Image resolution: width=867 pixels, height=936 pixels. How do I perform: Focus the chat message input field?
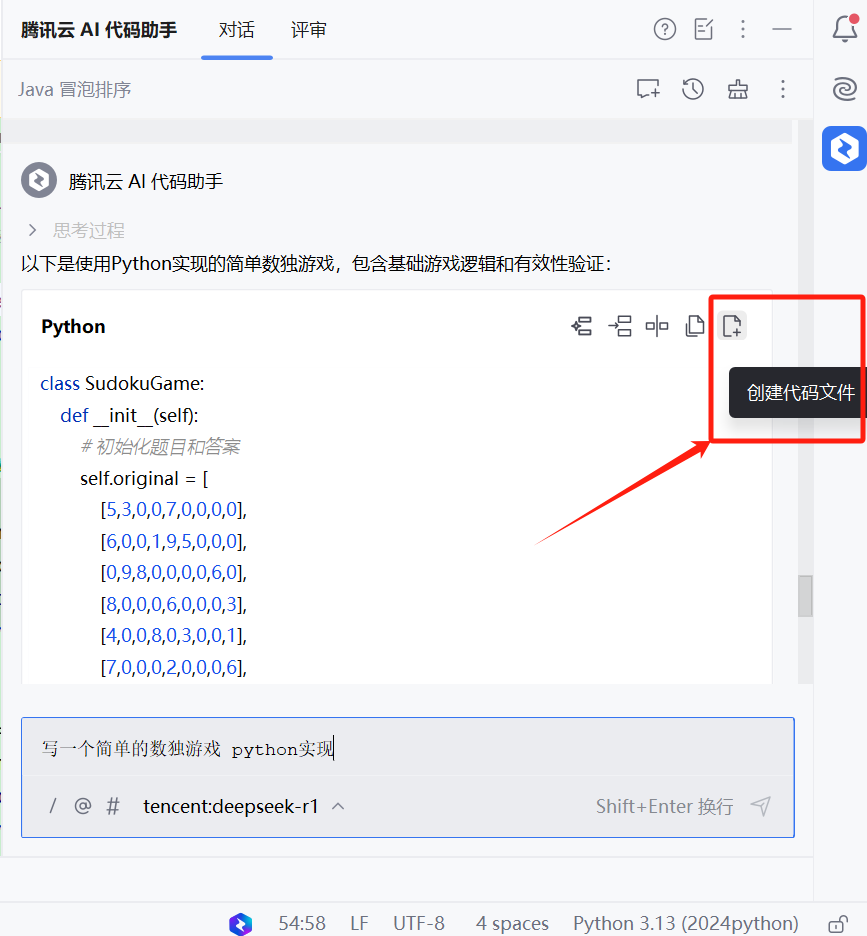[x=408, y=748]
